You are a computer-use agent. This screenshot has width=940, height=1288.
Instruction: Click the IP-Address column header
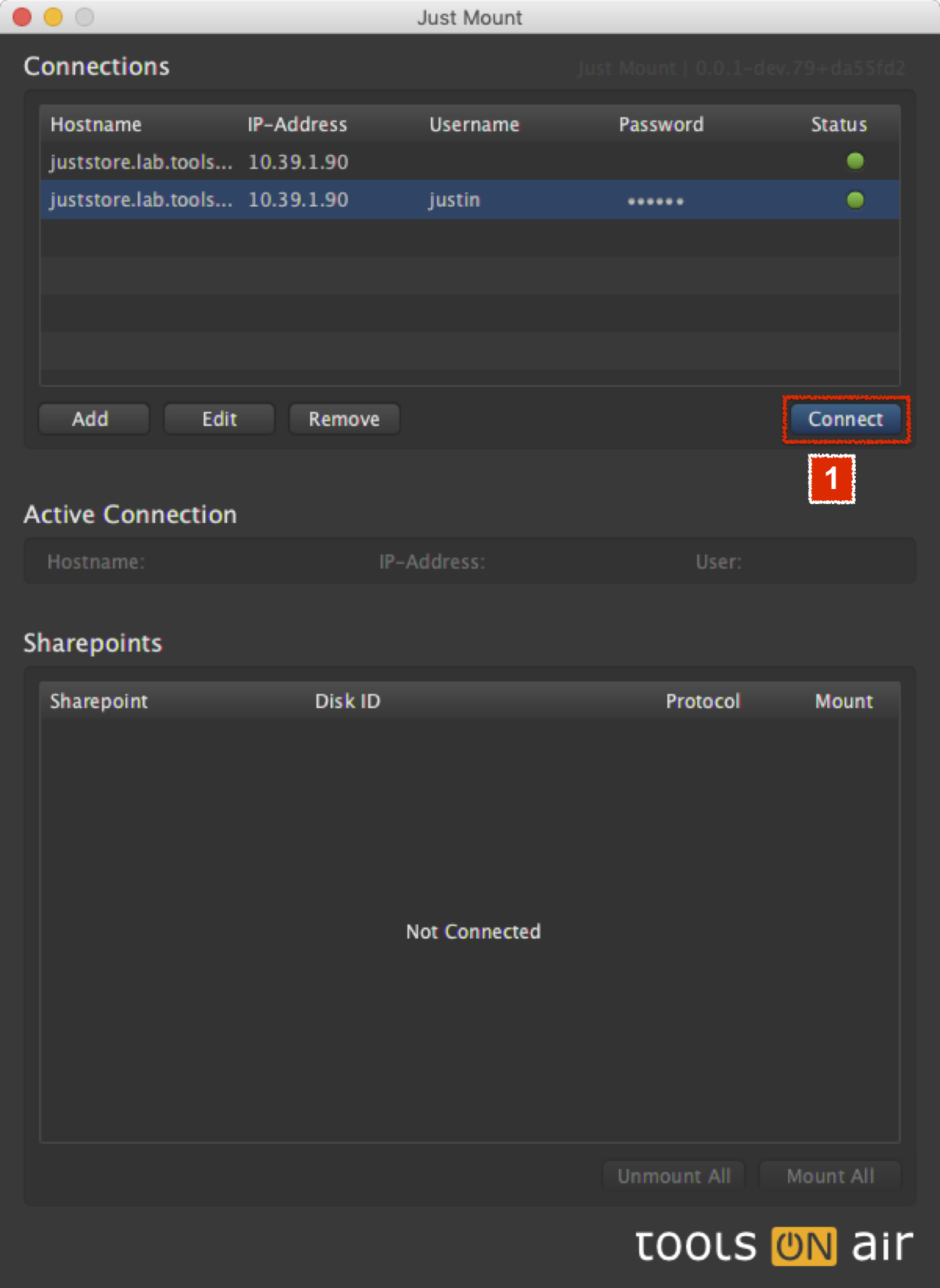pos(297,124)
